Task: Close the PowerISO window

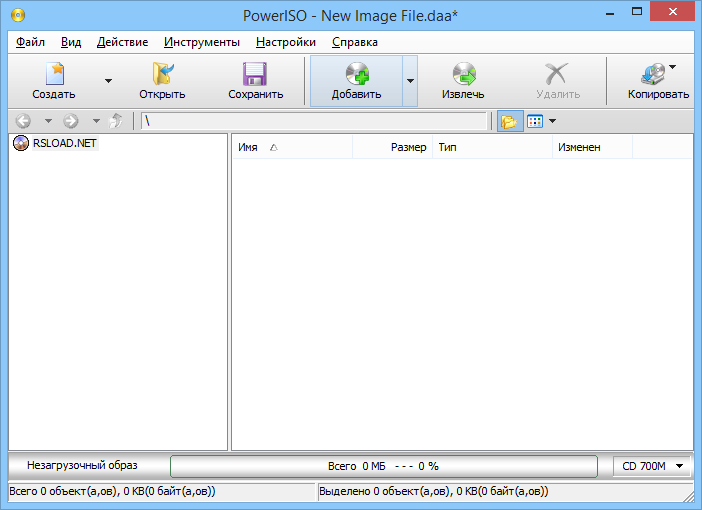Action: [672, 12]
